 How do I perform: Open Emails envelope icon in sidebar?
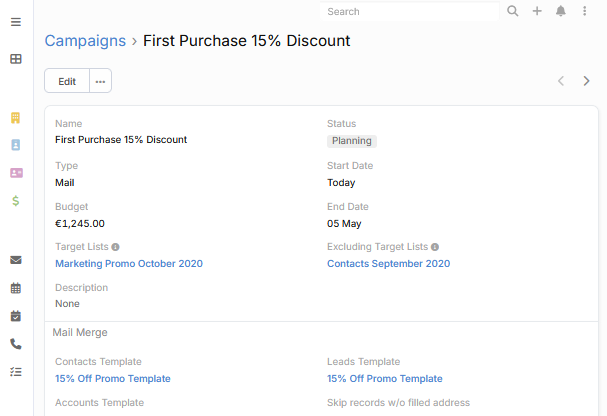[x=16, y=260]
